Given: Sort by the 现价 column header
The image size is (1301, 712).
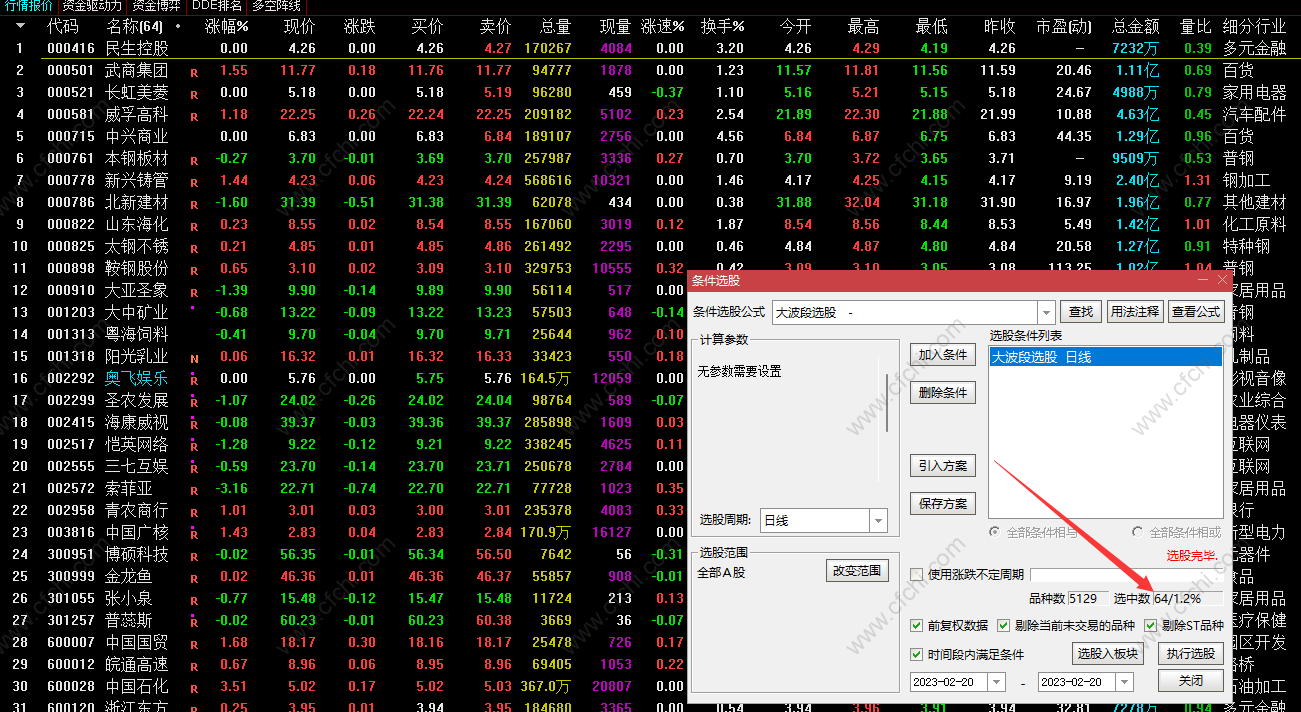Looking at the screenshot, I should point(299,26).
